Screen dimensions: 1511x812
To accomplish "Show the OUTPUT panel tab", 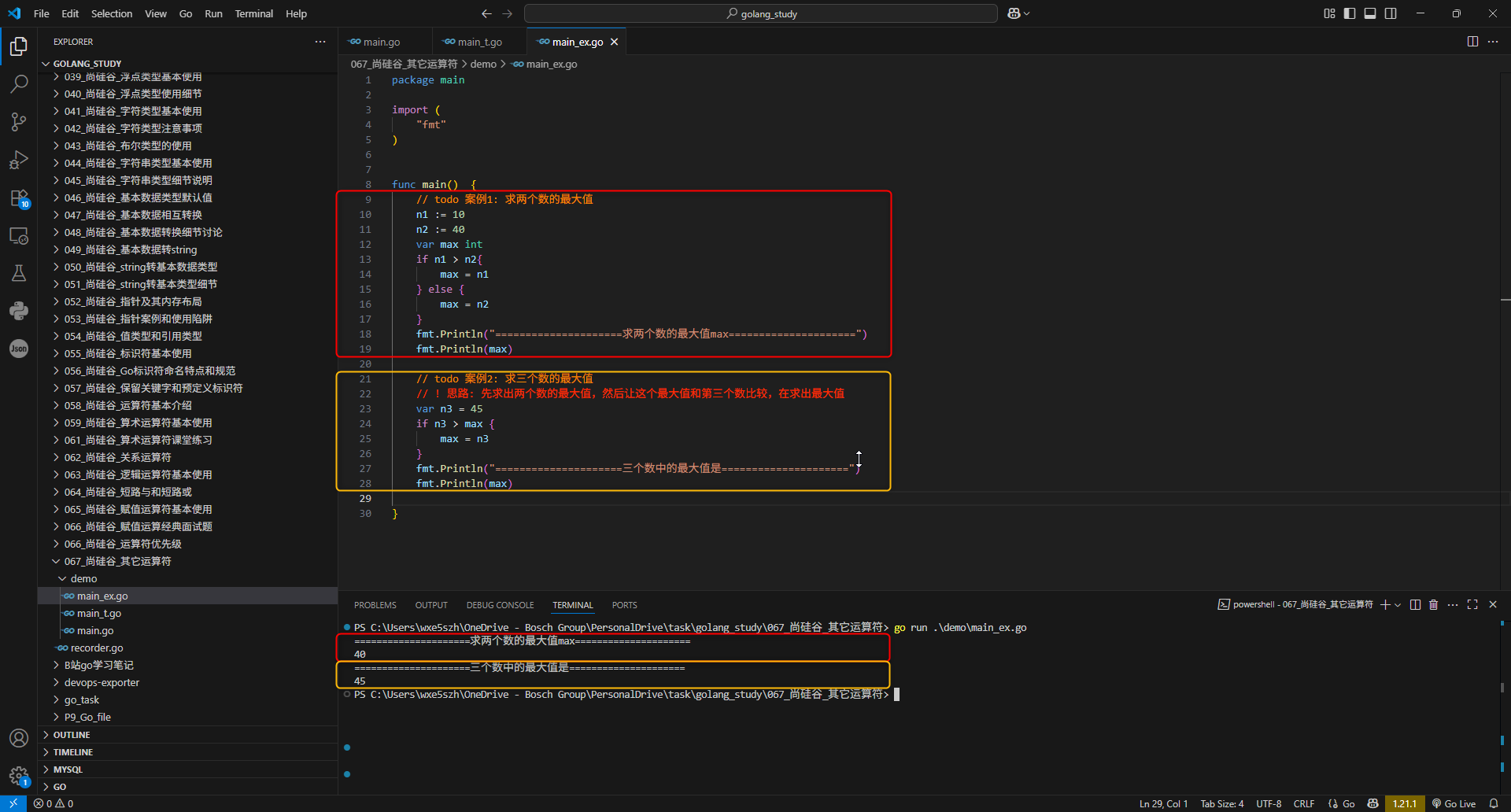I will click(431, 605).
